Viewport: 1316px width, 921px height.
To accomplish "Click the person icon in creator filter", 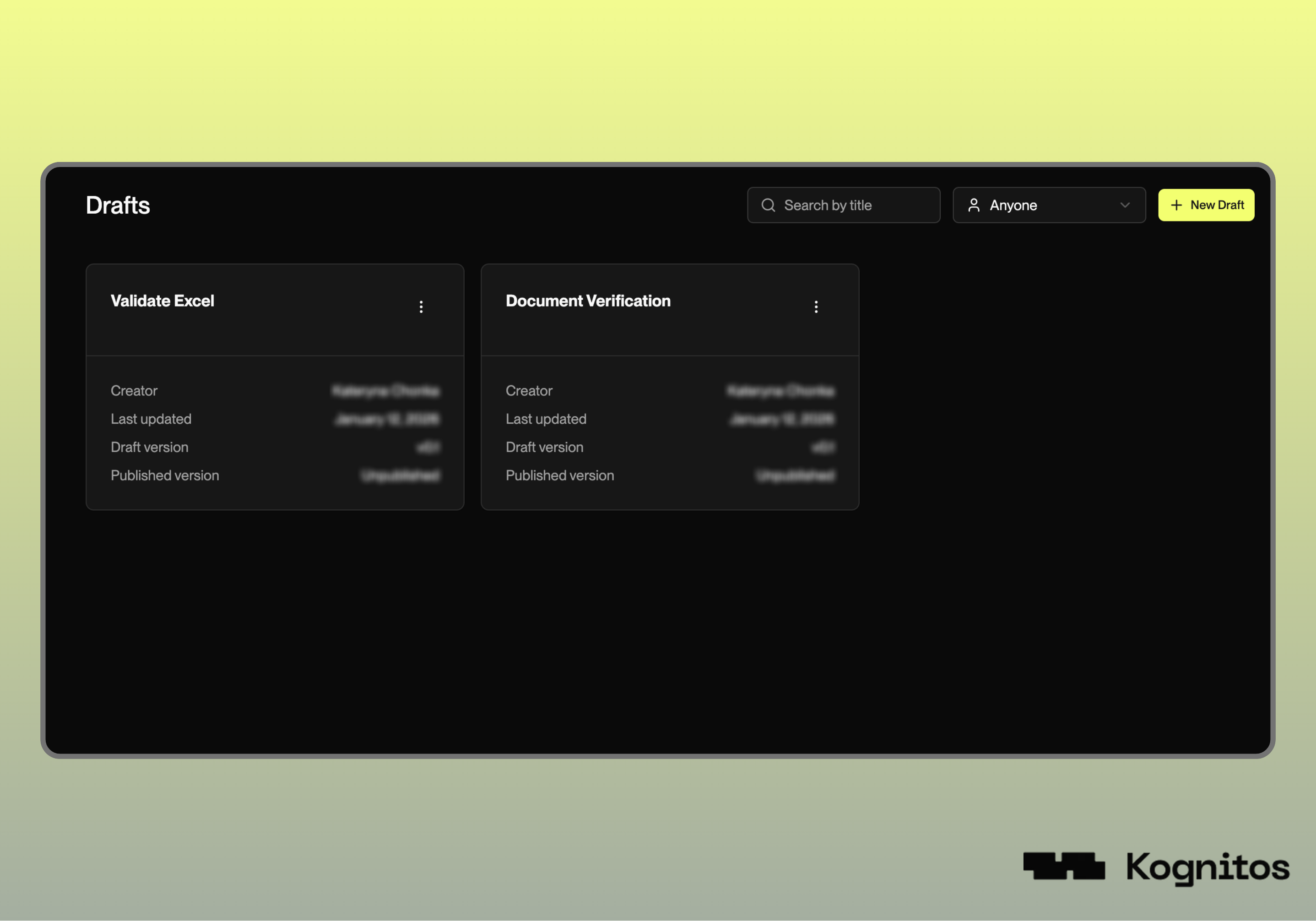I will click(973, 205).
